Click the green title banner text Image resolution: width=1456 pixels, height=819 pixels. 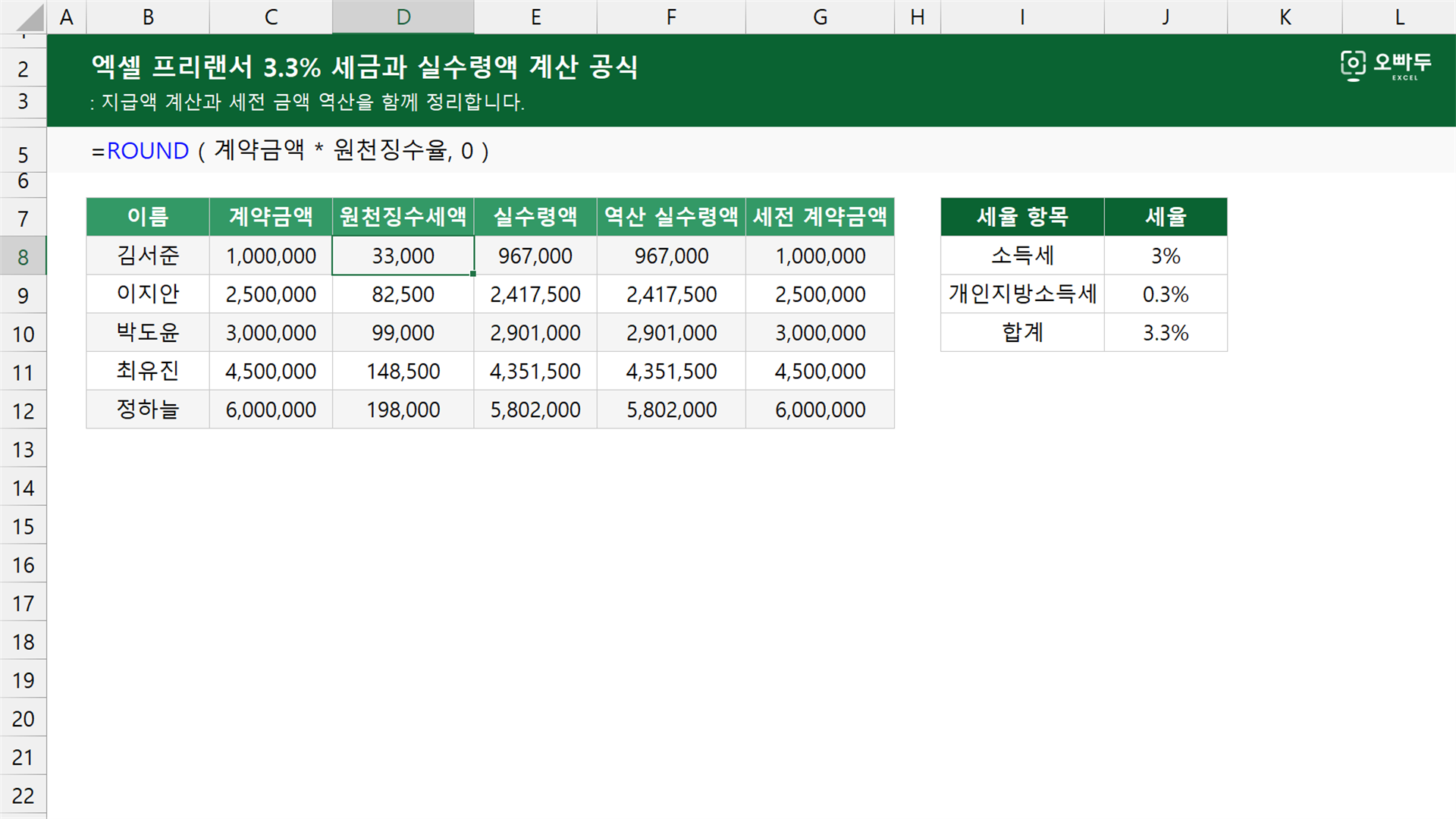(x=365, y=67)
